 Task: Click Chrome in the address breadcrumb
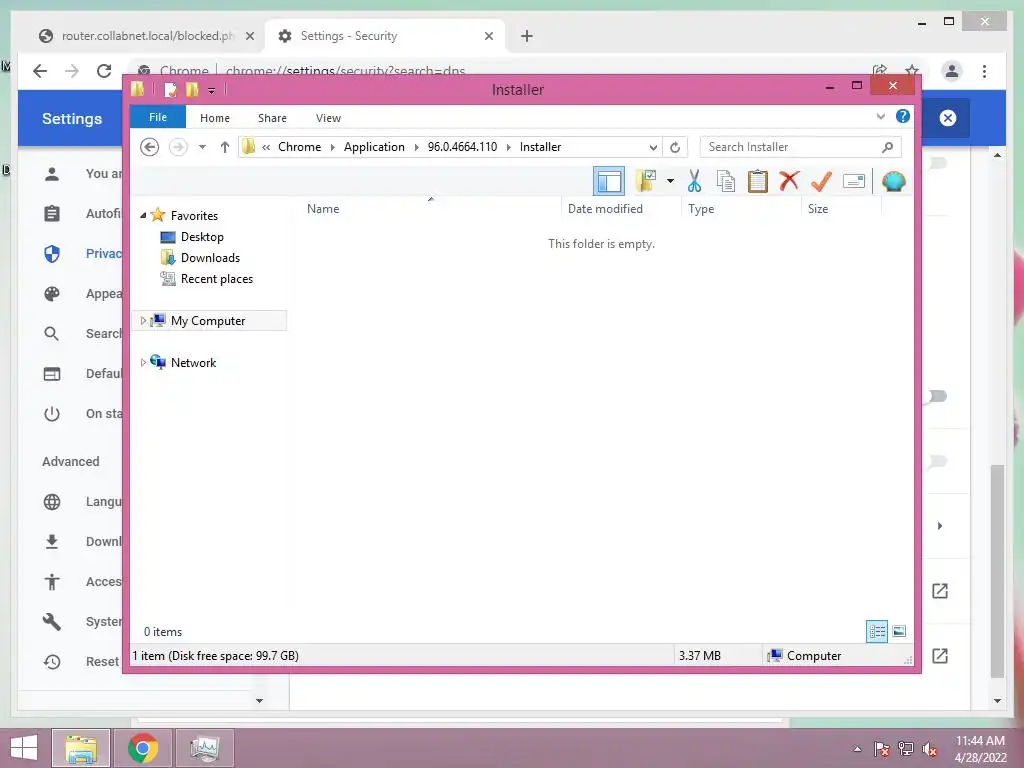tap(299, 147)
